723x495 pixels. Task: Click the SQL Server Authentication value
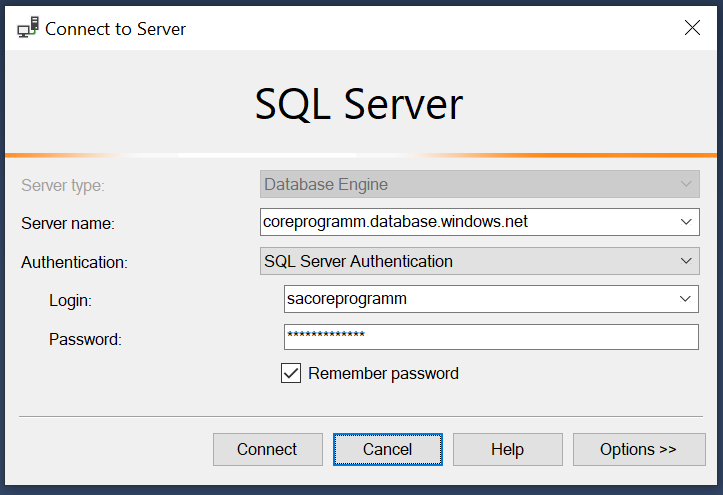[358, 261]
